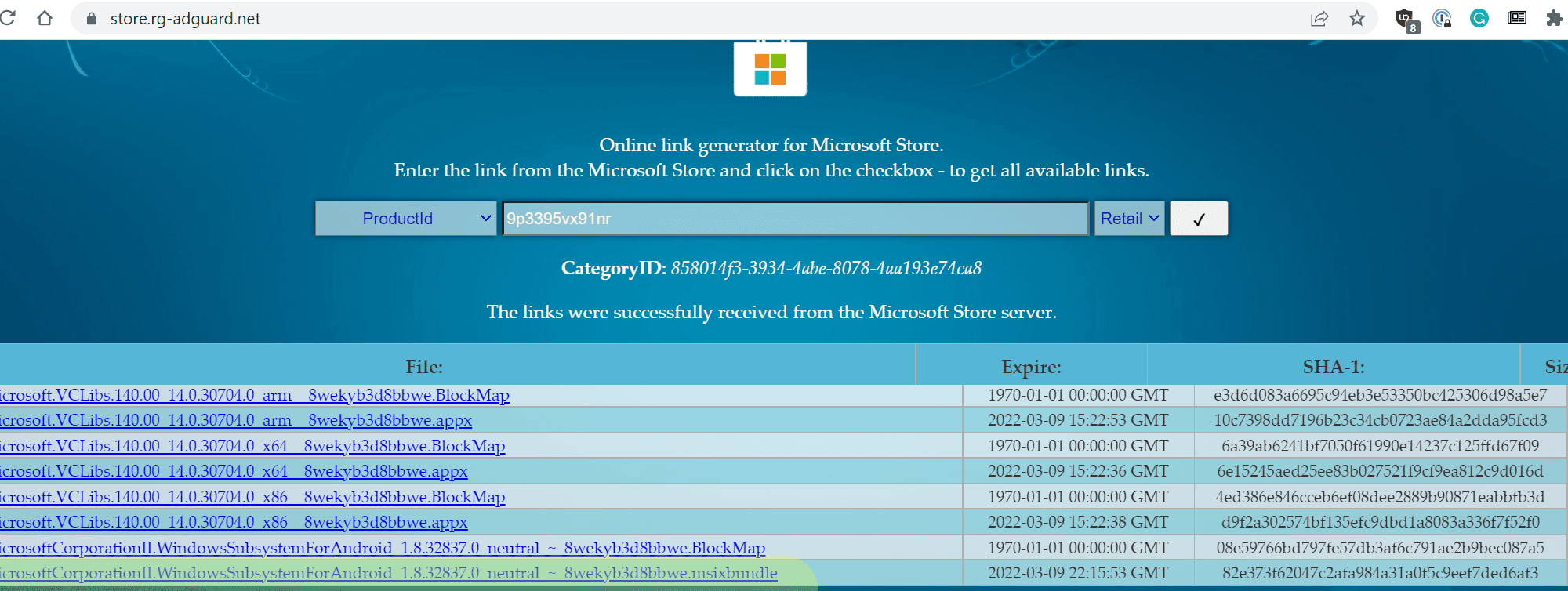Image resolution: width=1568 pixels, height=591 pixels.
Task: Select hash 82e373f62047c2afa984a31a0f5c9eef7ded6af3
Action: (1380, 574)
